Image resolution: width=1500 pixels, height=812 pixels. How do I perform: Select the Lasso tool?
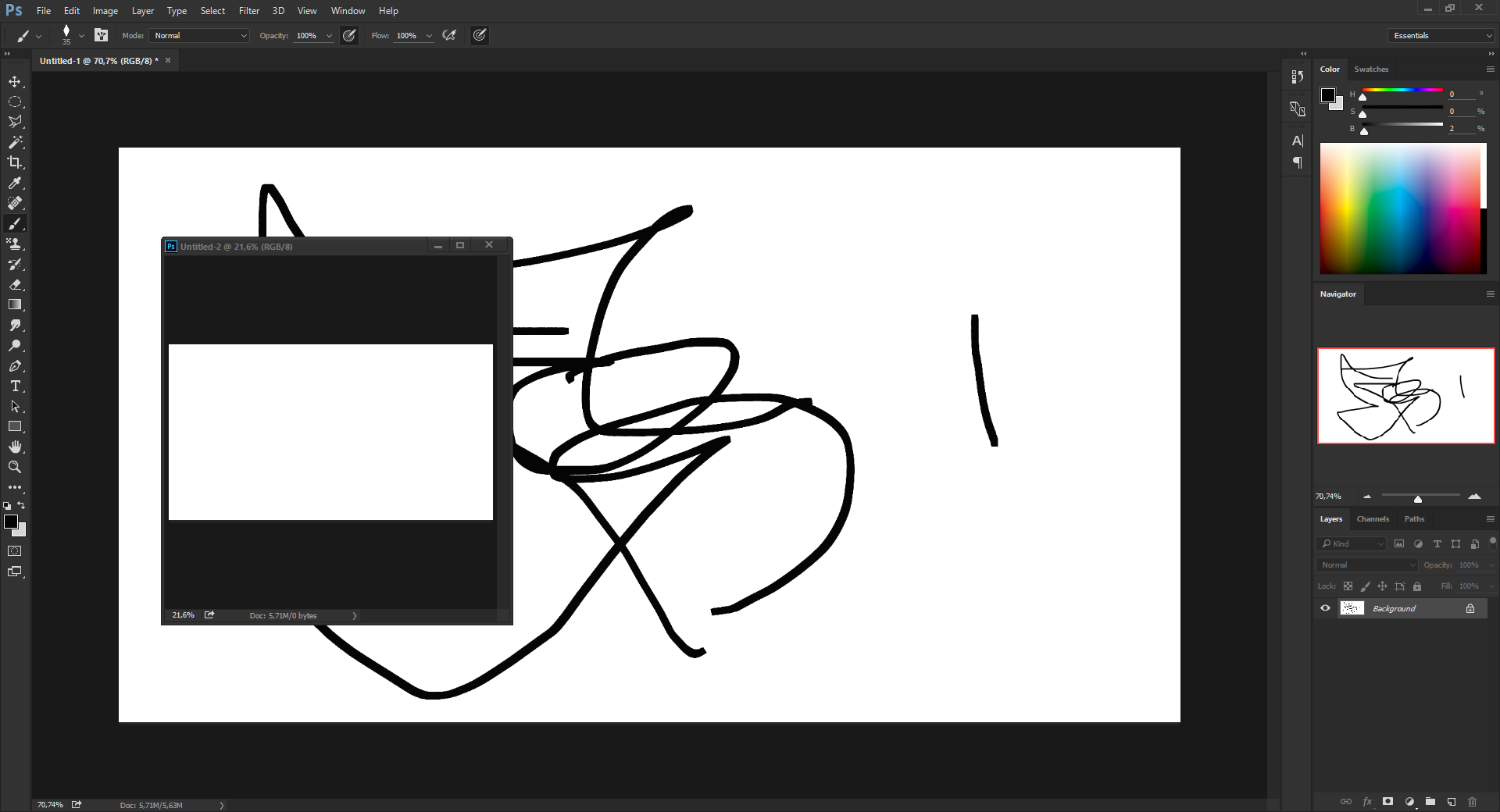[x=15, y=122]
